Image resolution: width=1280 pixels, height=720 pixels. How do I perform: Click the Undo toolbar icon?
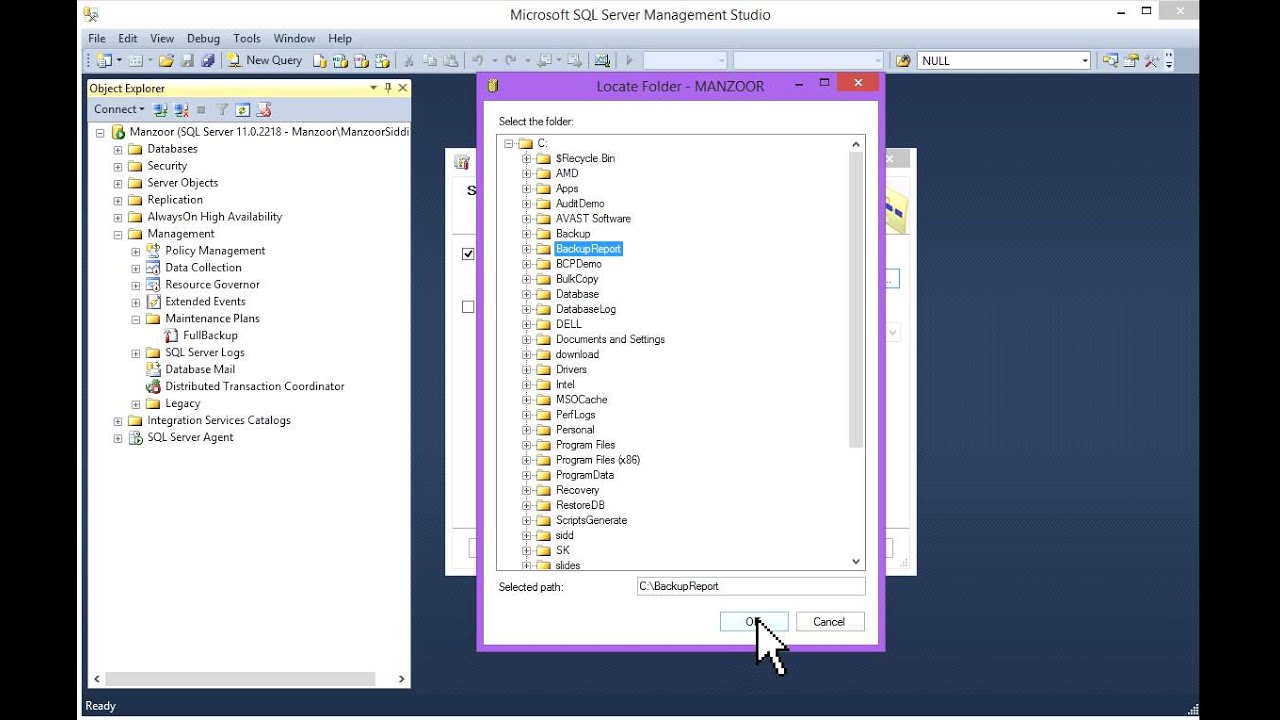click(x=478, y=60)
